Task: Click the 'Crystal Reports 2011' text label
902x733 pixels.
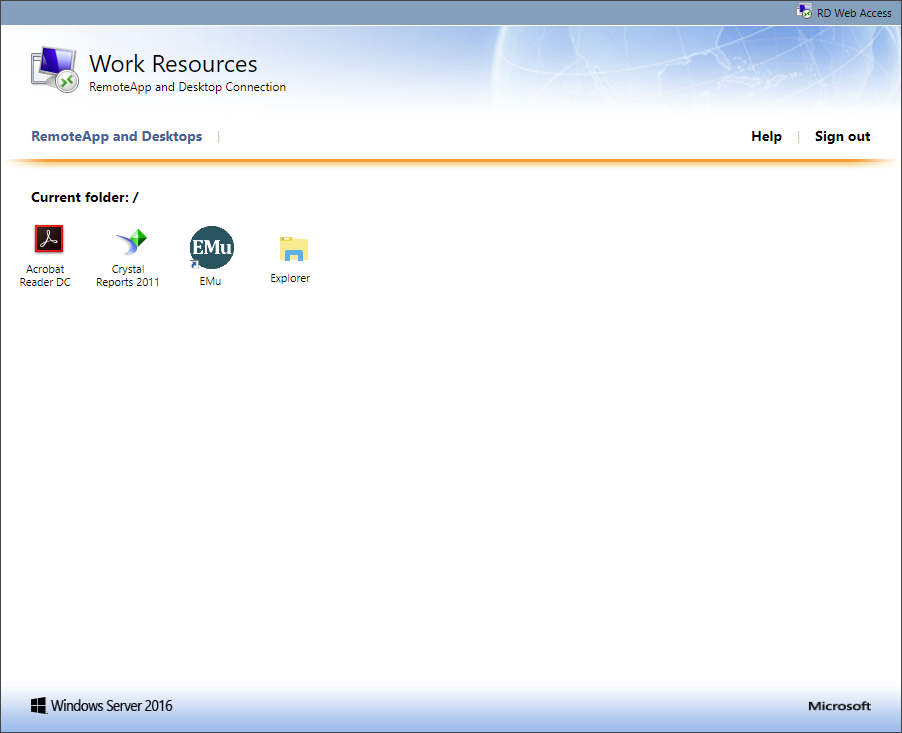Action: 127,276
